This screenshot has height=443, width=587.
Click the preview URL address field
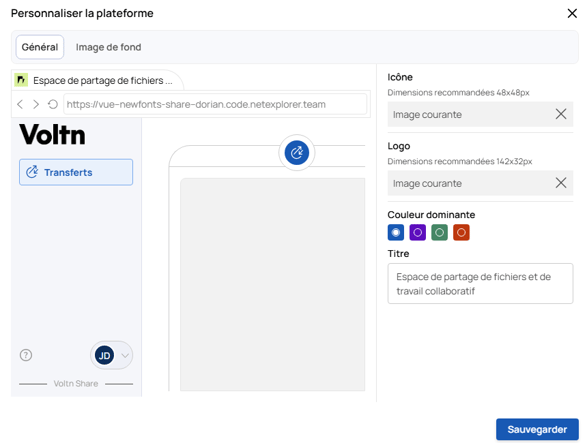pyautogui.click(x=215, y=104)
